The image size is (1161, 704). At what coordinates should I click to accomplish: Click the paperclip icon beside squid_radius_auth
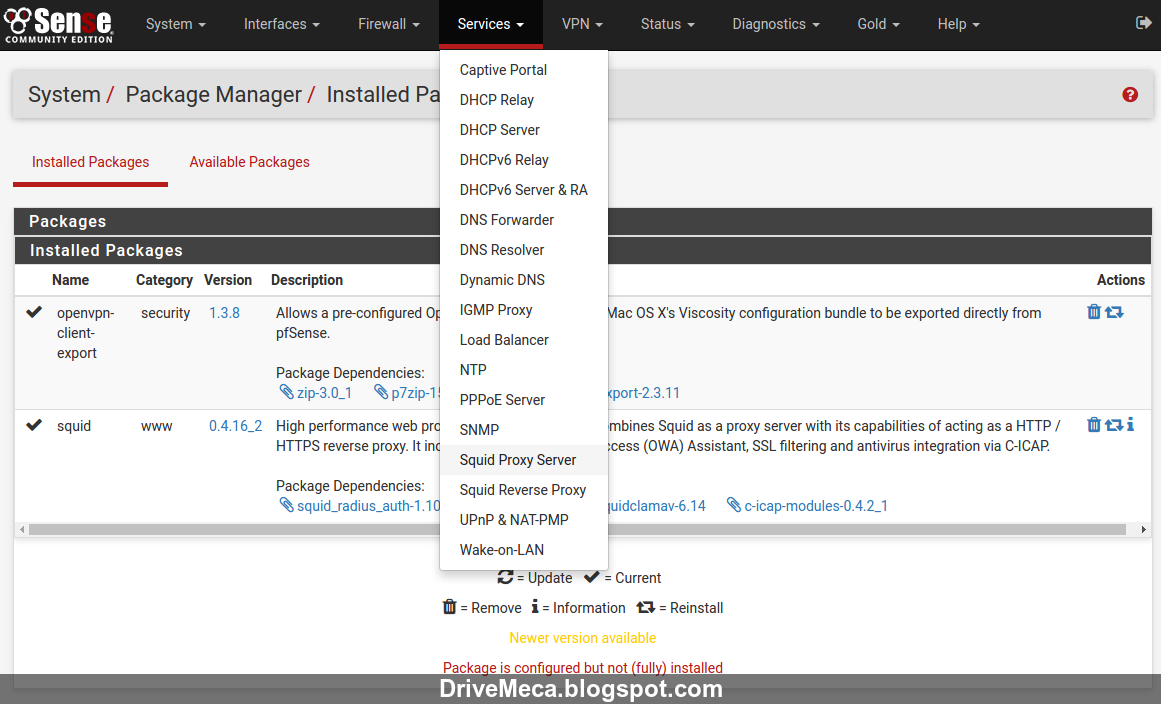pos(286,505)
